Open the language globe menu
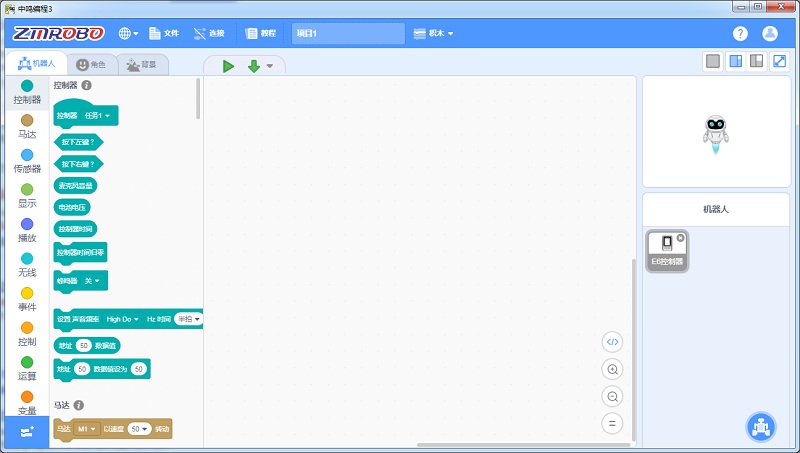This screenshot has width=800, height=453. point(129,33)
